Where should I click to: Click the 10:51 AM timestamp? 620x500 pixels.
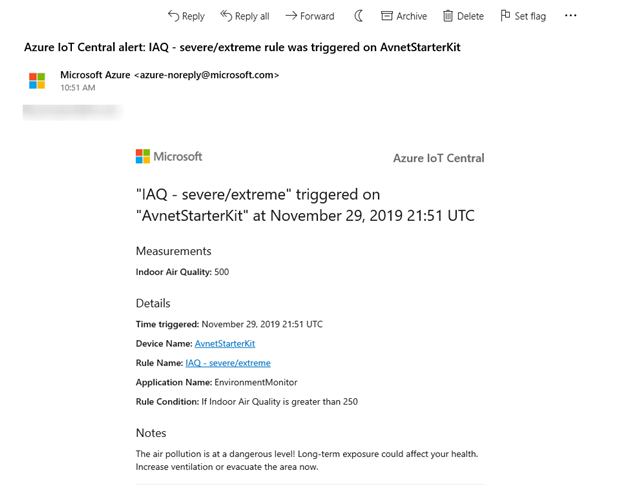tap(78, 88)
